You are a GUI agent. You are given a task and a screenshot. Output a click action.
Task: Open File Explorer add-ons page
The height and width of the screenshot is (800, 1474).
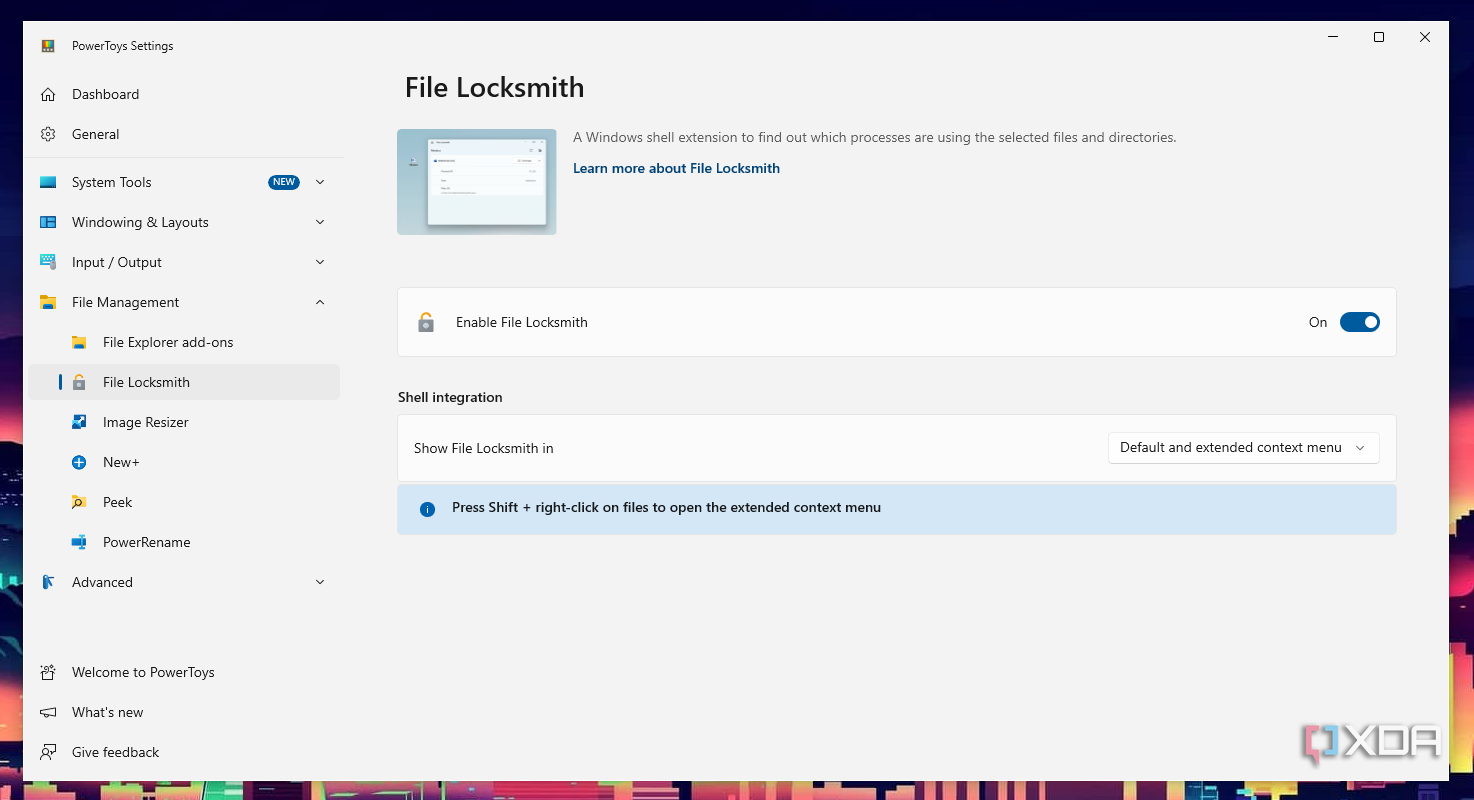tap(184, 342)
